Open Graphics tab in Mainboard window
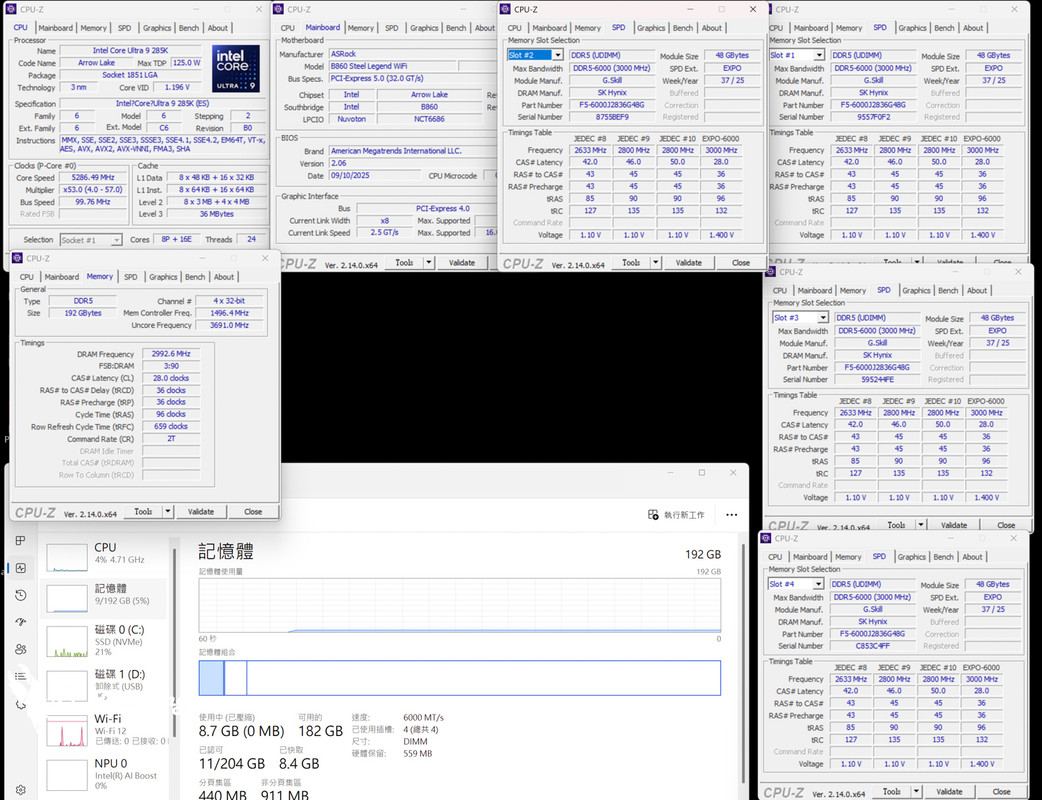The width and height of the screenshot is (1042, 800). tap(424, 28)
